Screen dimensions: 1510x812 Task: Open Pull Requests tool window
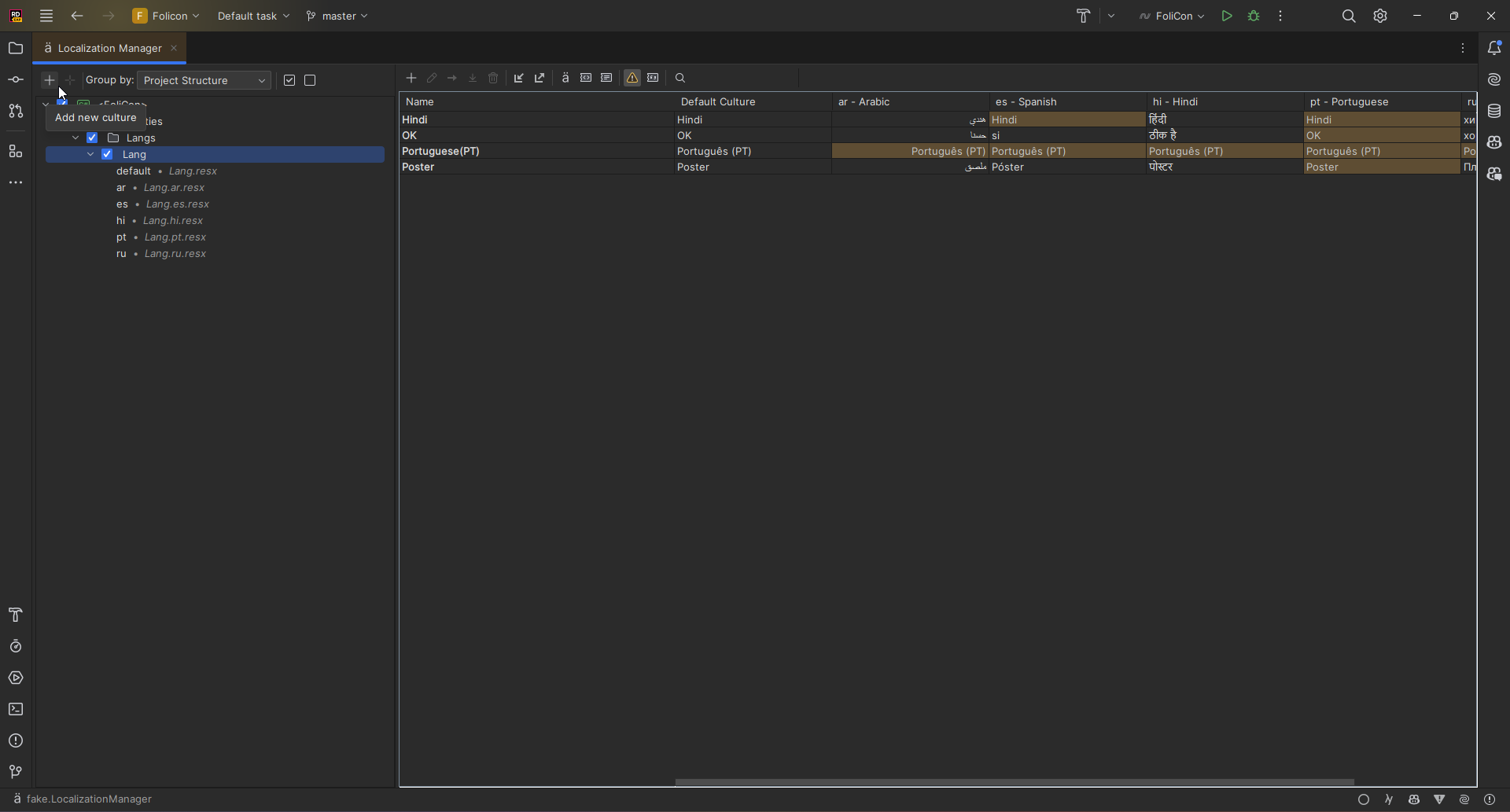(16, 112)
